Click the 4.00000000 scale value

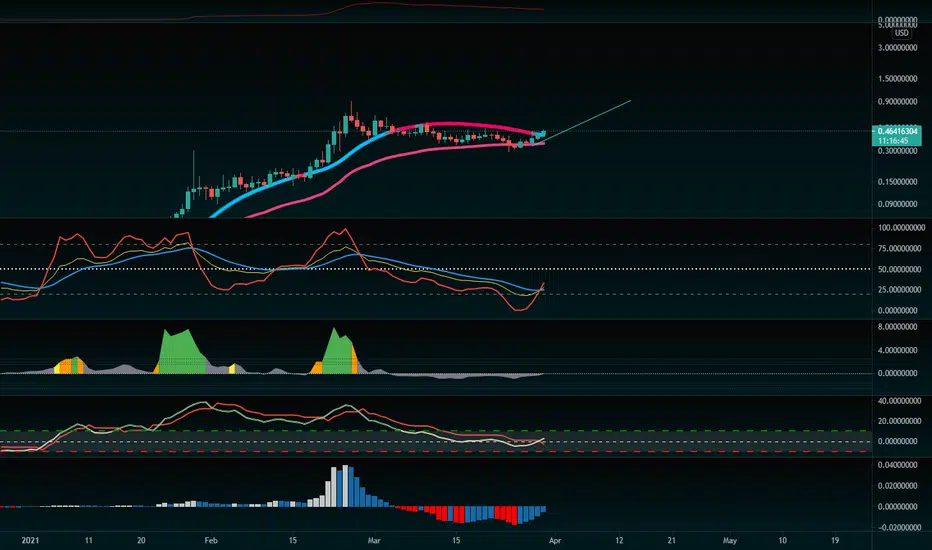click(x=898, y=350)
